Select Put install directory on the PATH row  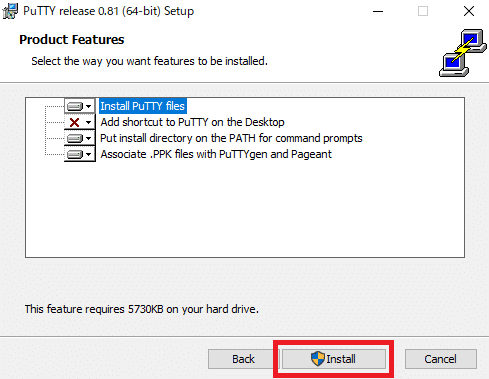231,138
